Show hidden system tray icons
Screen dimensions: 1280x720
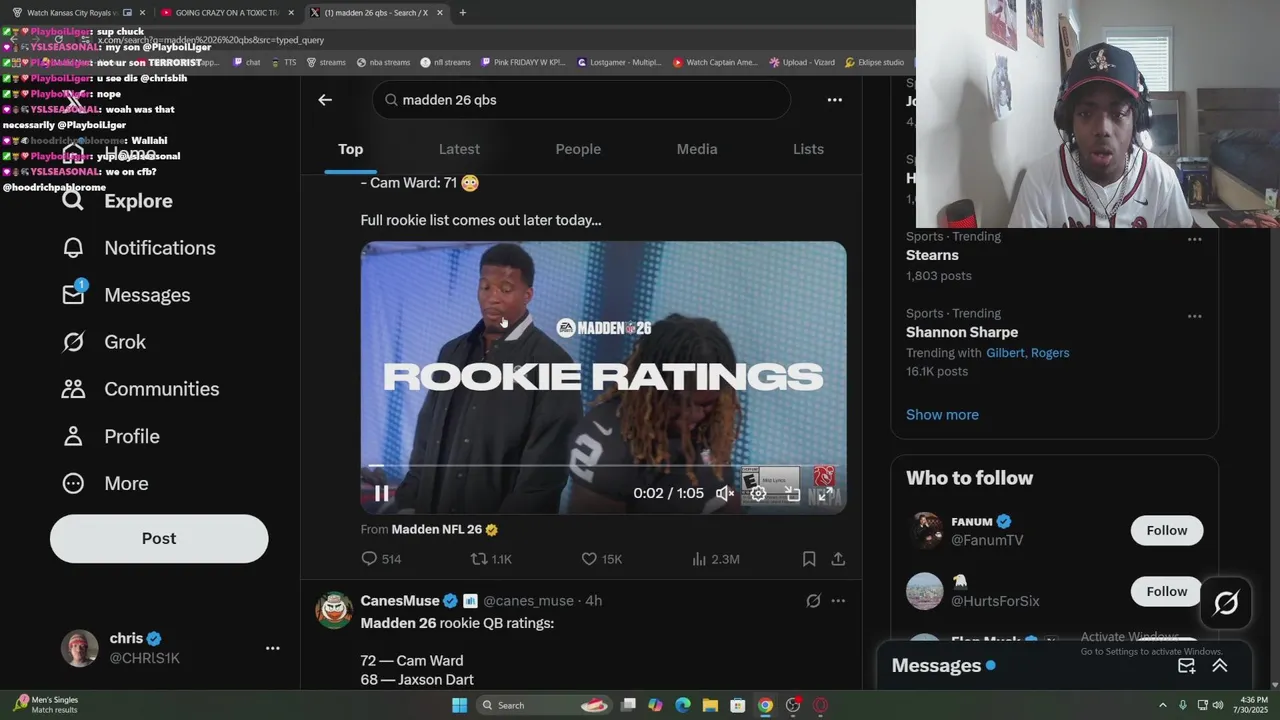1163,705
